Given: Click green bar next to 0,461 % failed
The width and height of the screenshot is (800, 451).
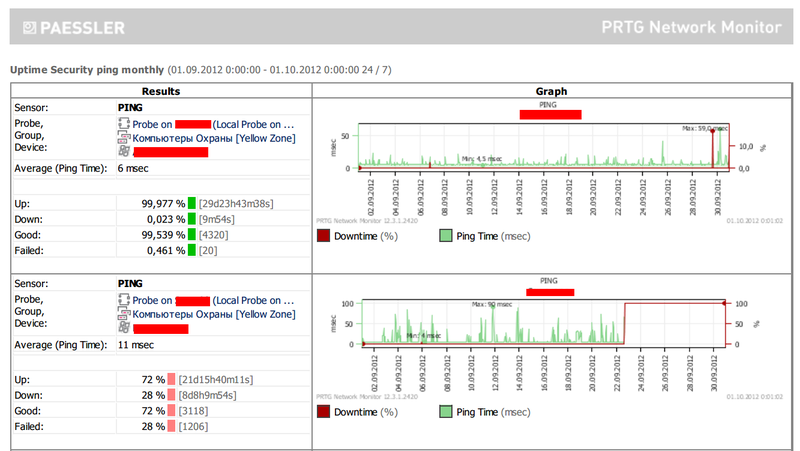Looking at the screenshot, I should tap(192, 250).
